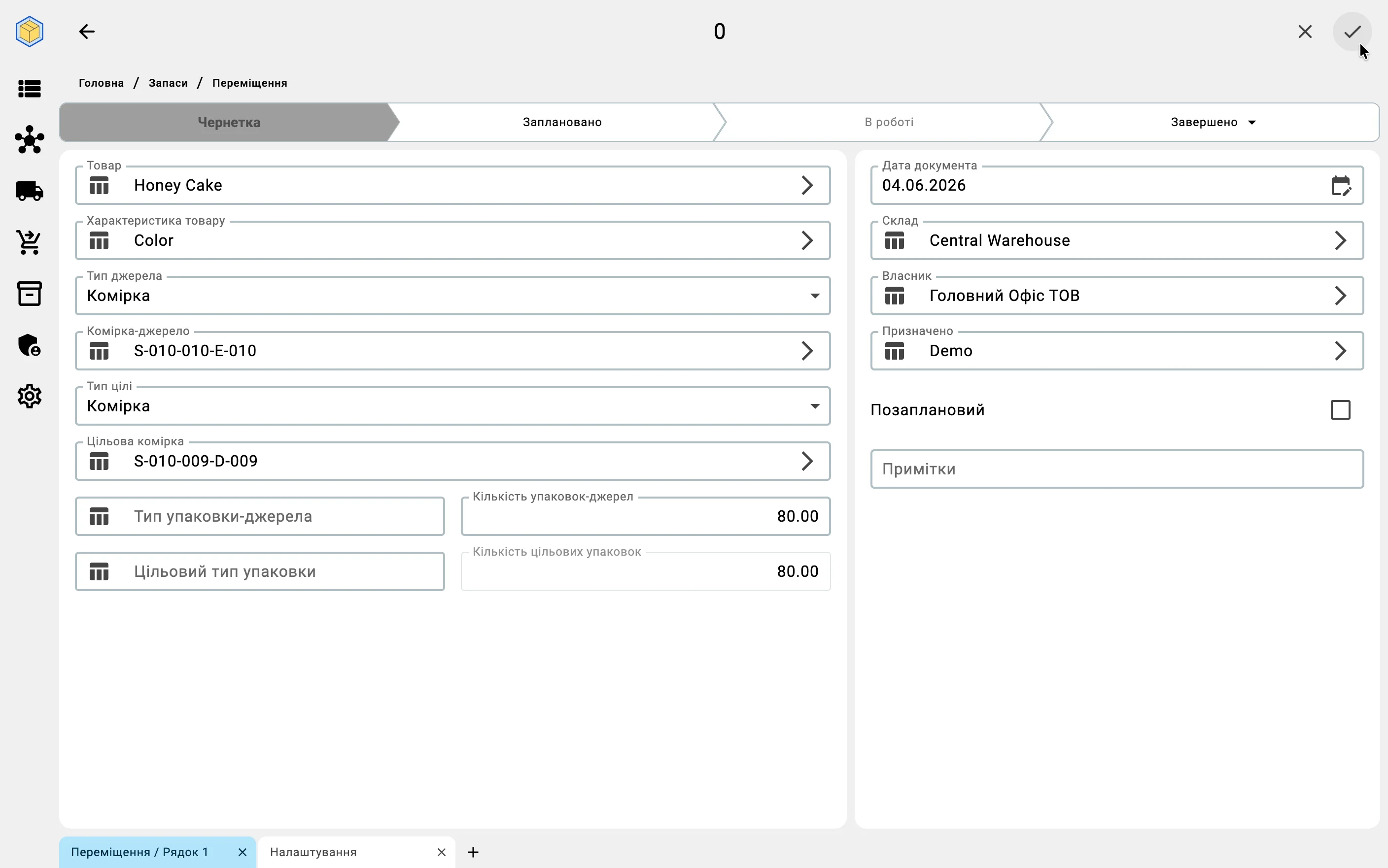
Task: Click the Примітки notes field
Action: [1116, 469]
